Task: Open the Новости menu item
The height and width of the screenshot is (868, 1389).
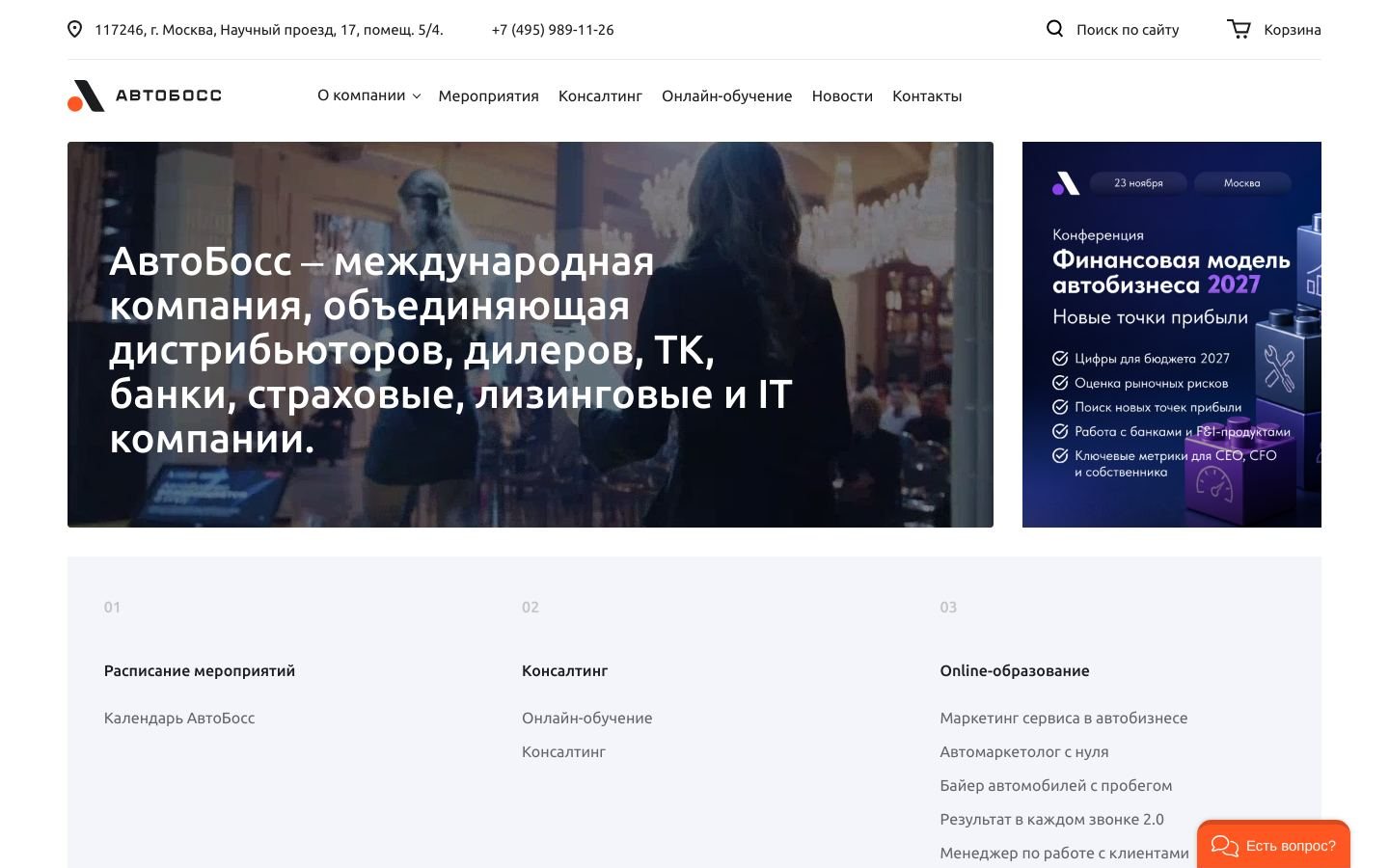Action: tap(842, 95)
